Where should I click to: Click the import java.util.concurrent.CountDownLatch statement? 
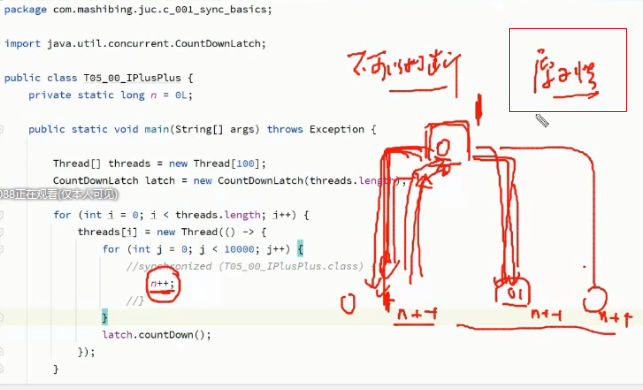pyautogui.click(x=135, y=43)
